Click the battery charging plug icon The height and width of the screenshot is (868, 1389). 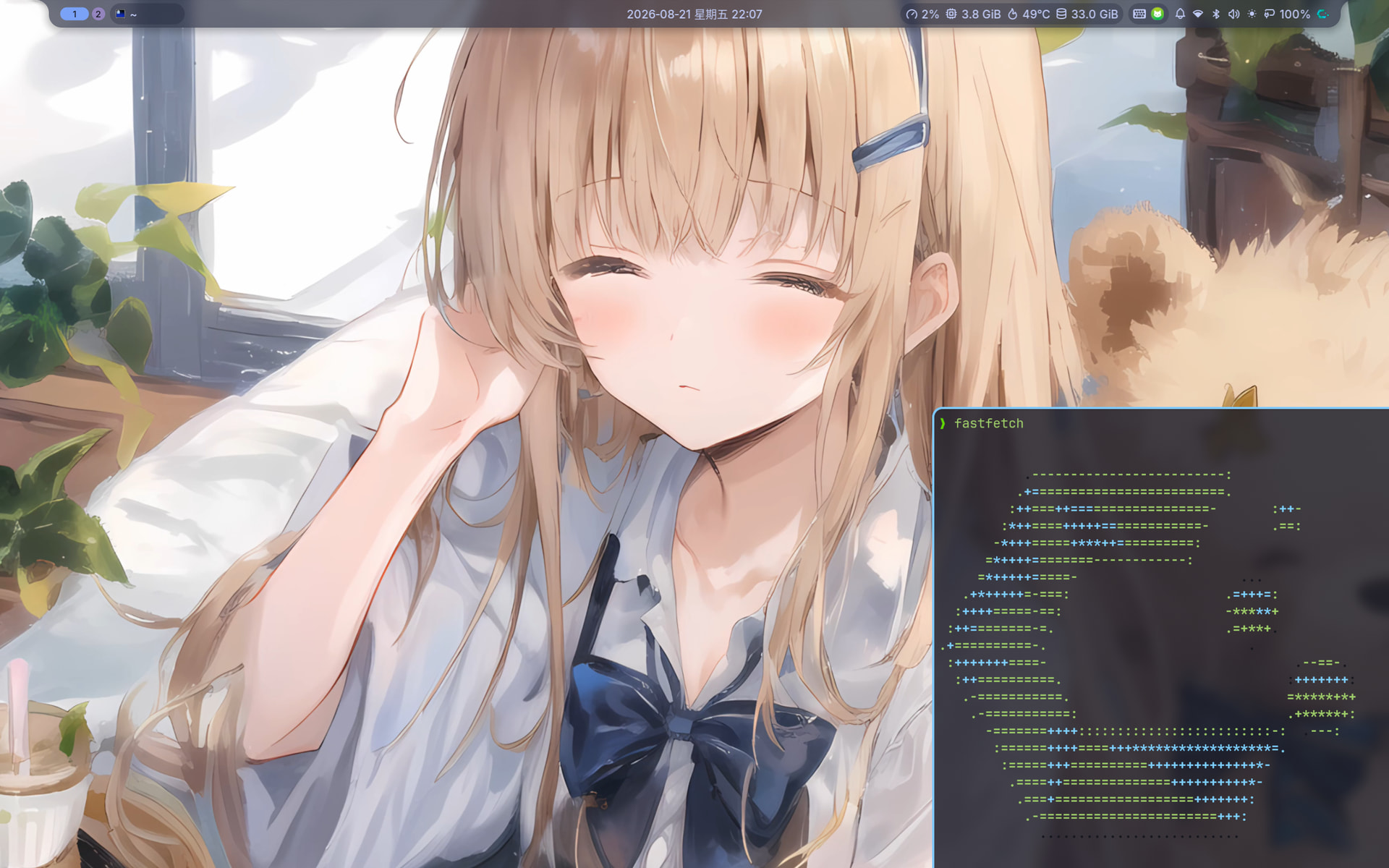[x=1269, y=14]
